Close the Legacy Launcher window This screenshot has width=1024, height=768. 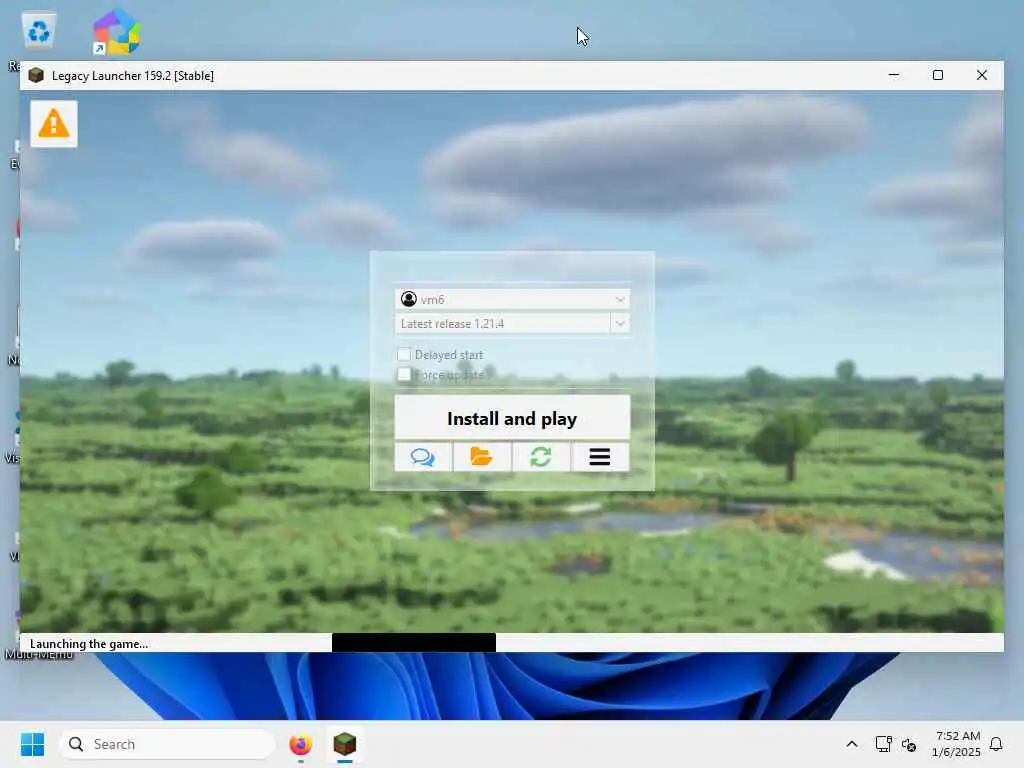pos(982,75)
